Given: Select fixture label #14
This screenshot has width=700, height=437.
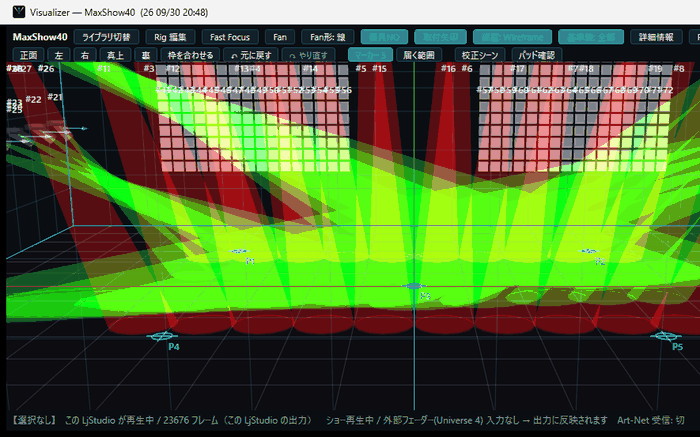Looking at the screenshot, I should pos(310,69).
